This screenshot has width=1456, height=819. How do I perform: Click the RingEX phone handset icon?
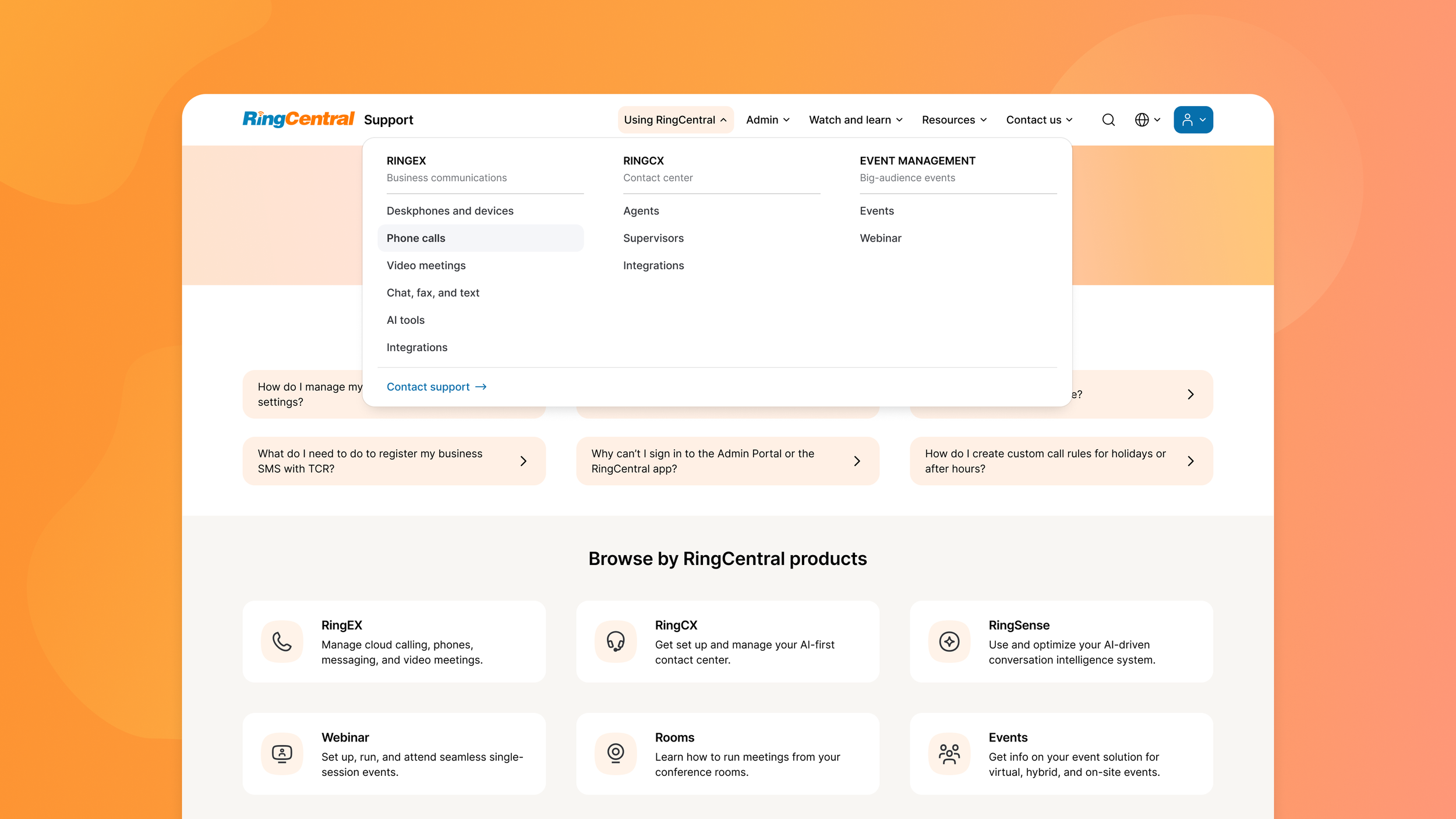[x=282, y=641]
